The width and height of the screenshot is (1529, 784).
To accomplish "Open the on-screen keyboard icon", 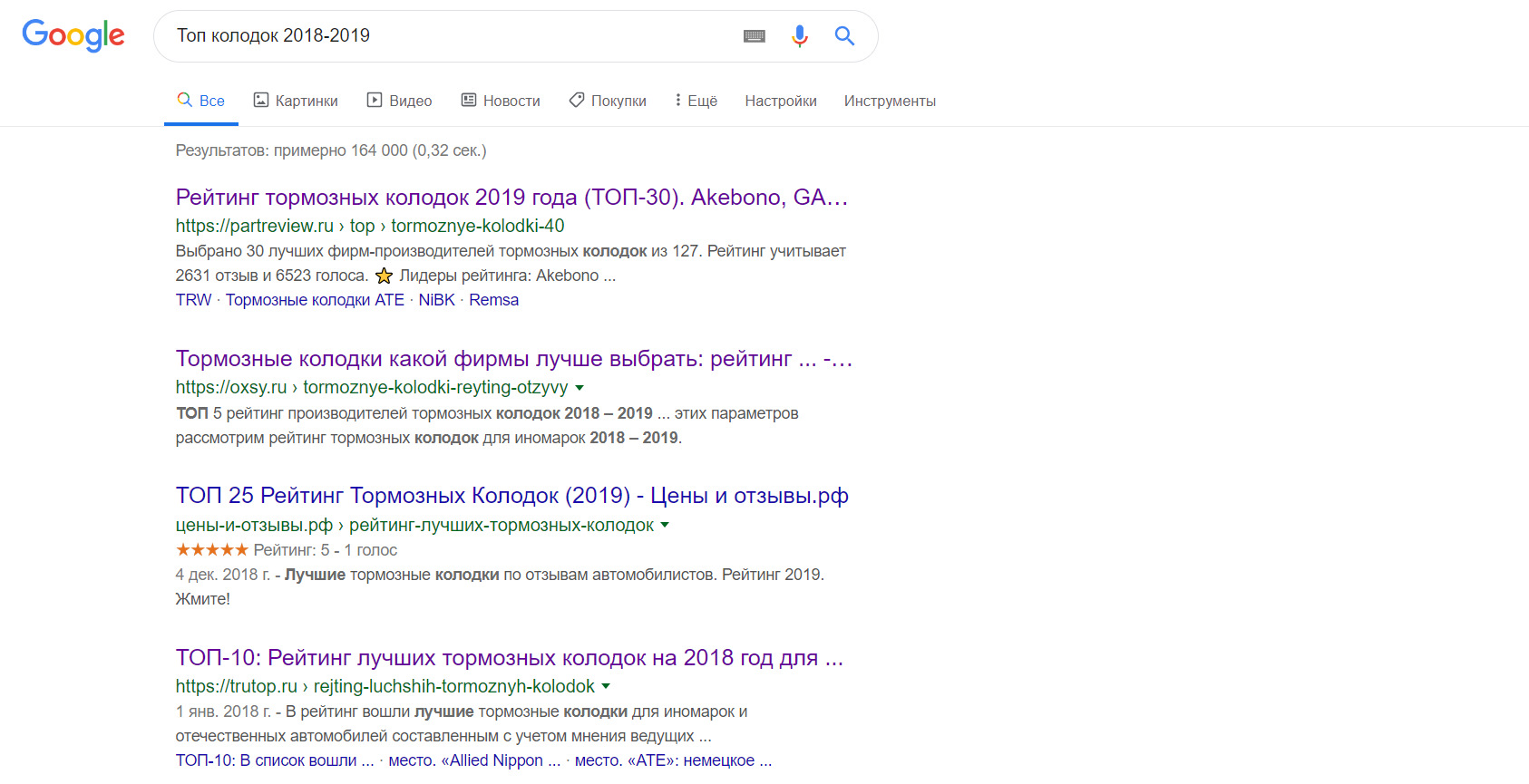I will tap(754, 36).
